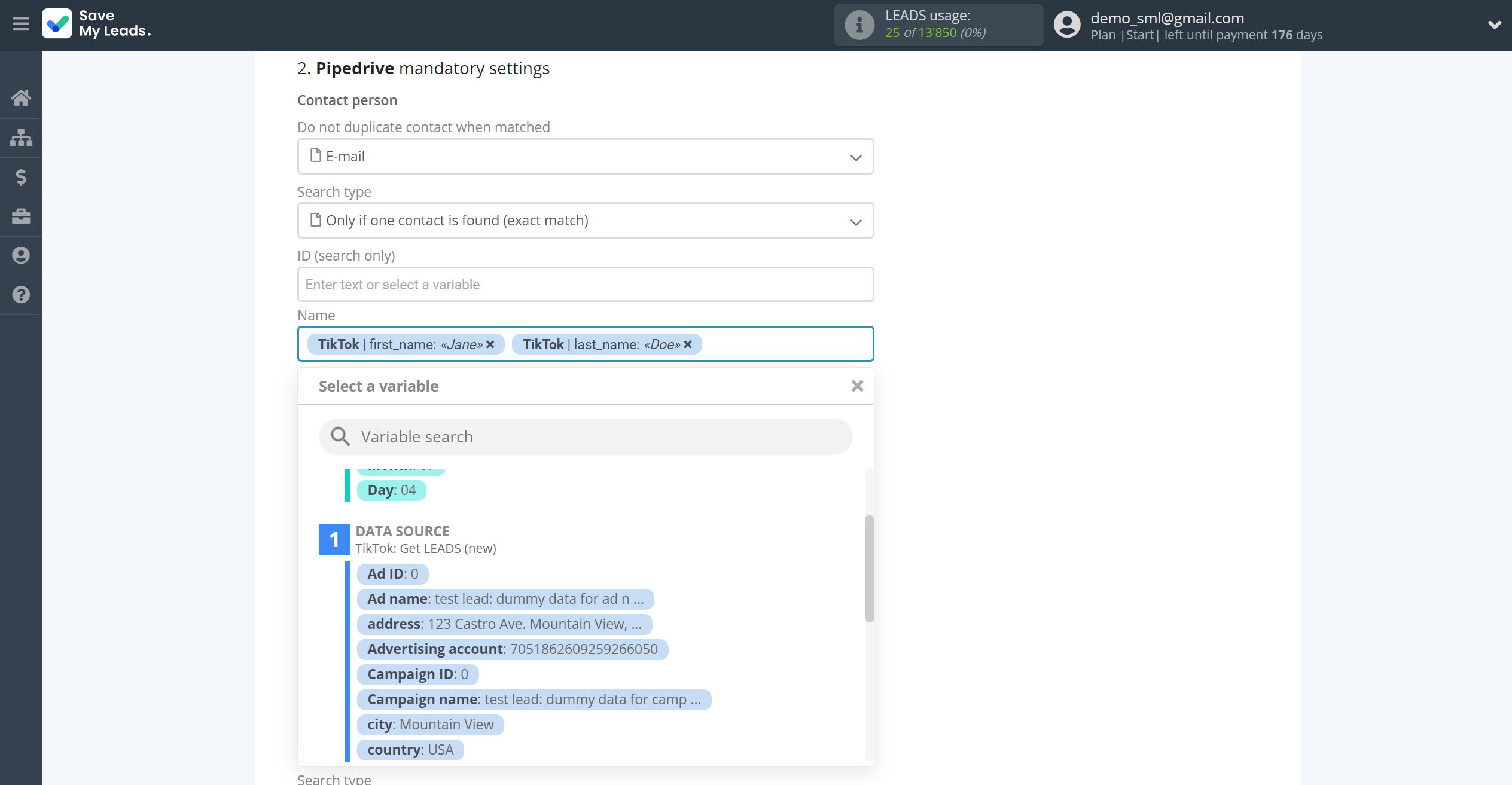Select the Ad ID variable
Screen dimensions: 1512x785
[x=393, y=574]
